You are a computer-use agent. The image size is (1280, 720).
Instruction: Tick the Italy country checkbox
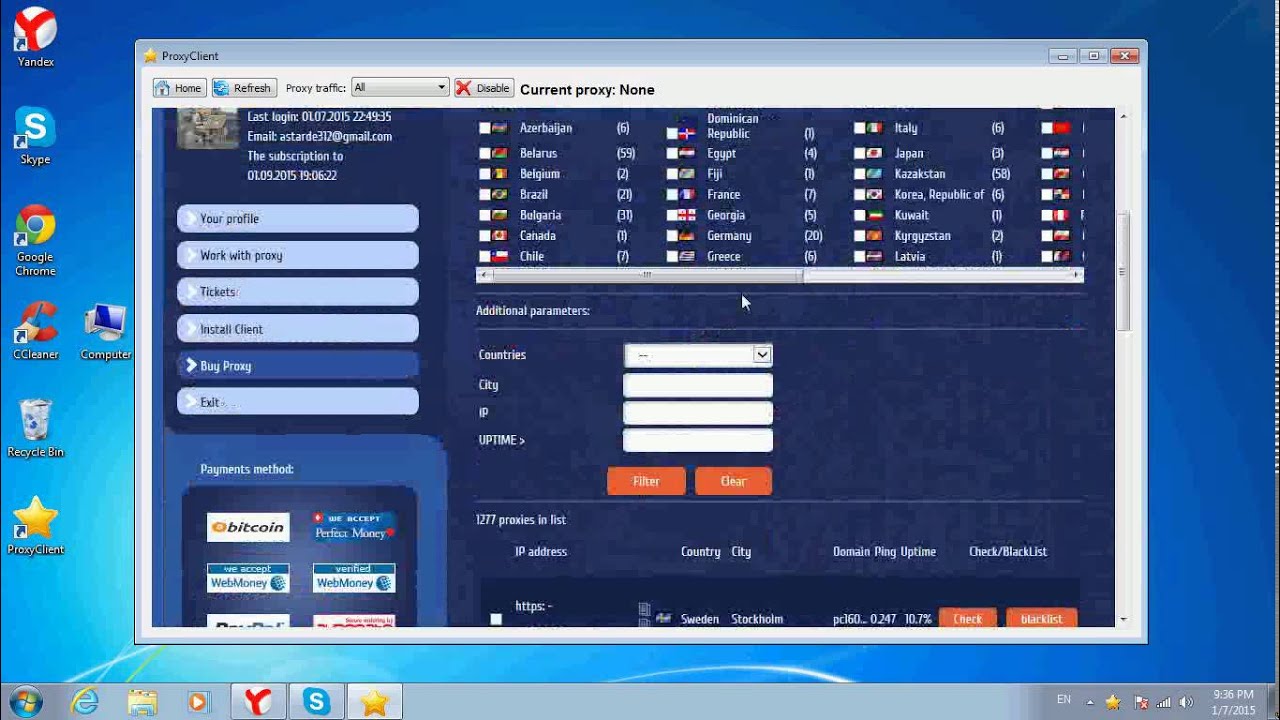click(x=859, y=128)
